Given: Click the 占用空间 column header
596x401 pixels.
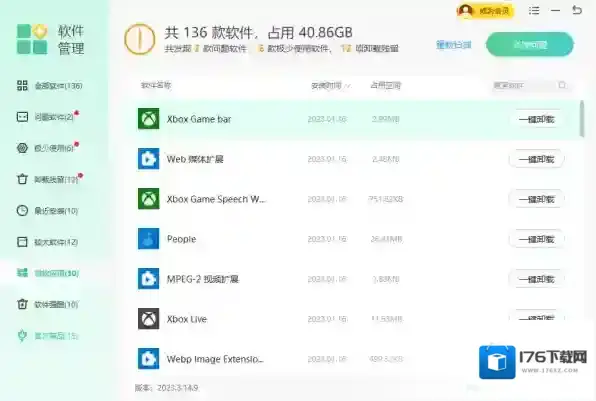Looking at the screenshot, I should click(x=385, y=85).
